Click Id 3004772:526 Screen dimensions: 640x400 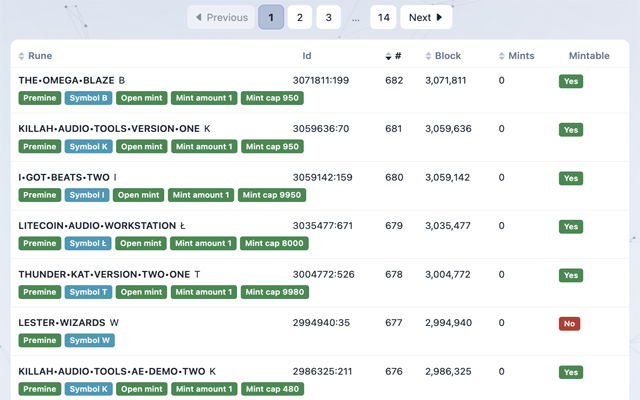tap(323, 274)
